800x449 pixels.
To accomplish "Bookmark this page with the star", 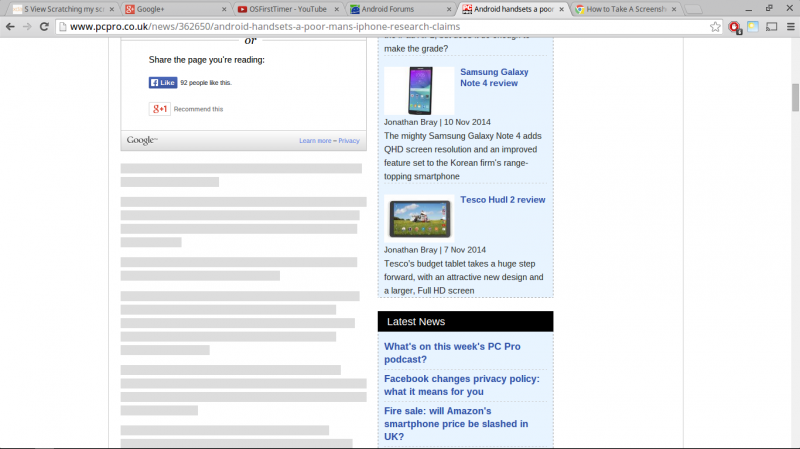I will point(715,27).
